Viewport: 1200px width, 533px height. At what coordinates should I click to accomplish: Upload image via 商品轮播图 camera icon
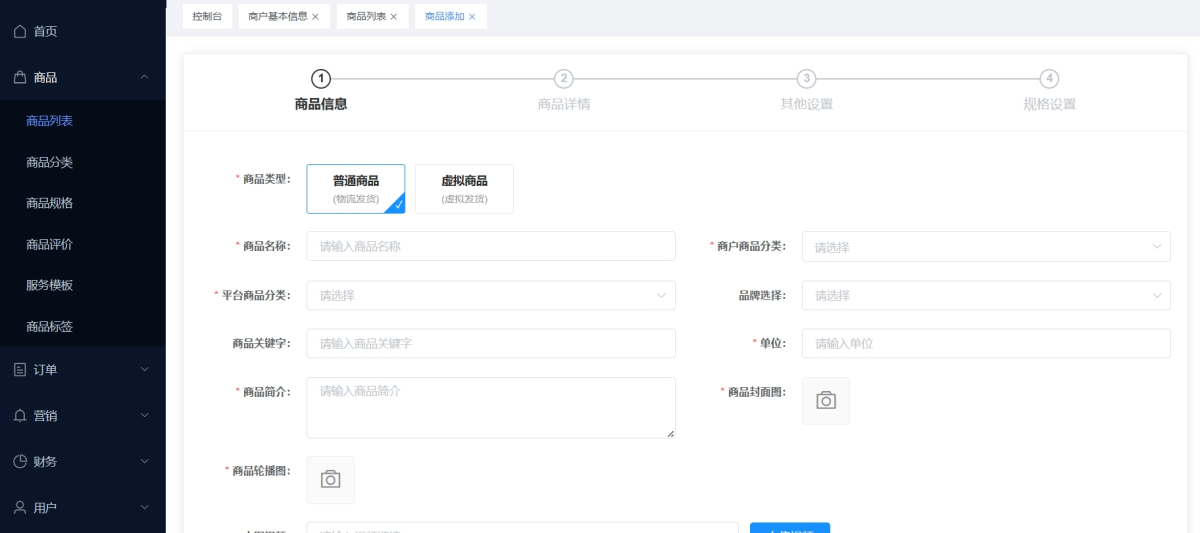pyautogui.click(x=330, y=480)
